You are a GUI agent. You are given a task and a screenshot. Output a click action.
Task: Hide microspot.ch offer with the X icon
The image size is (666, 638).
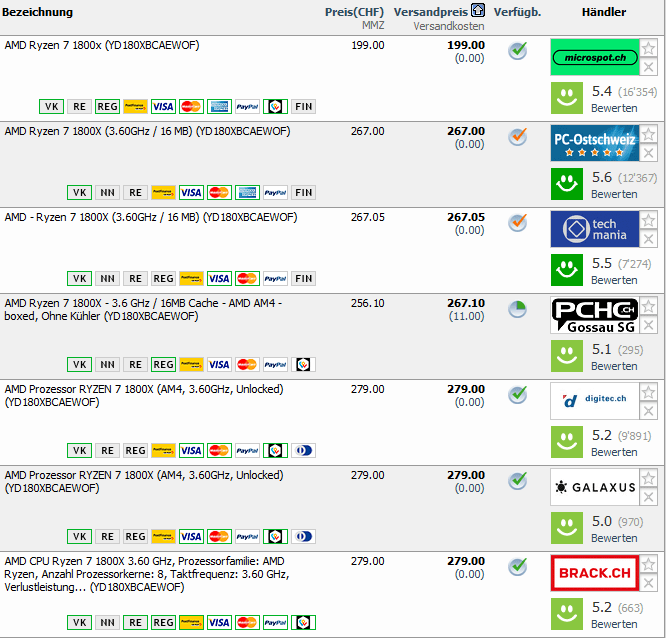[x=649, y=67]
